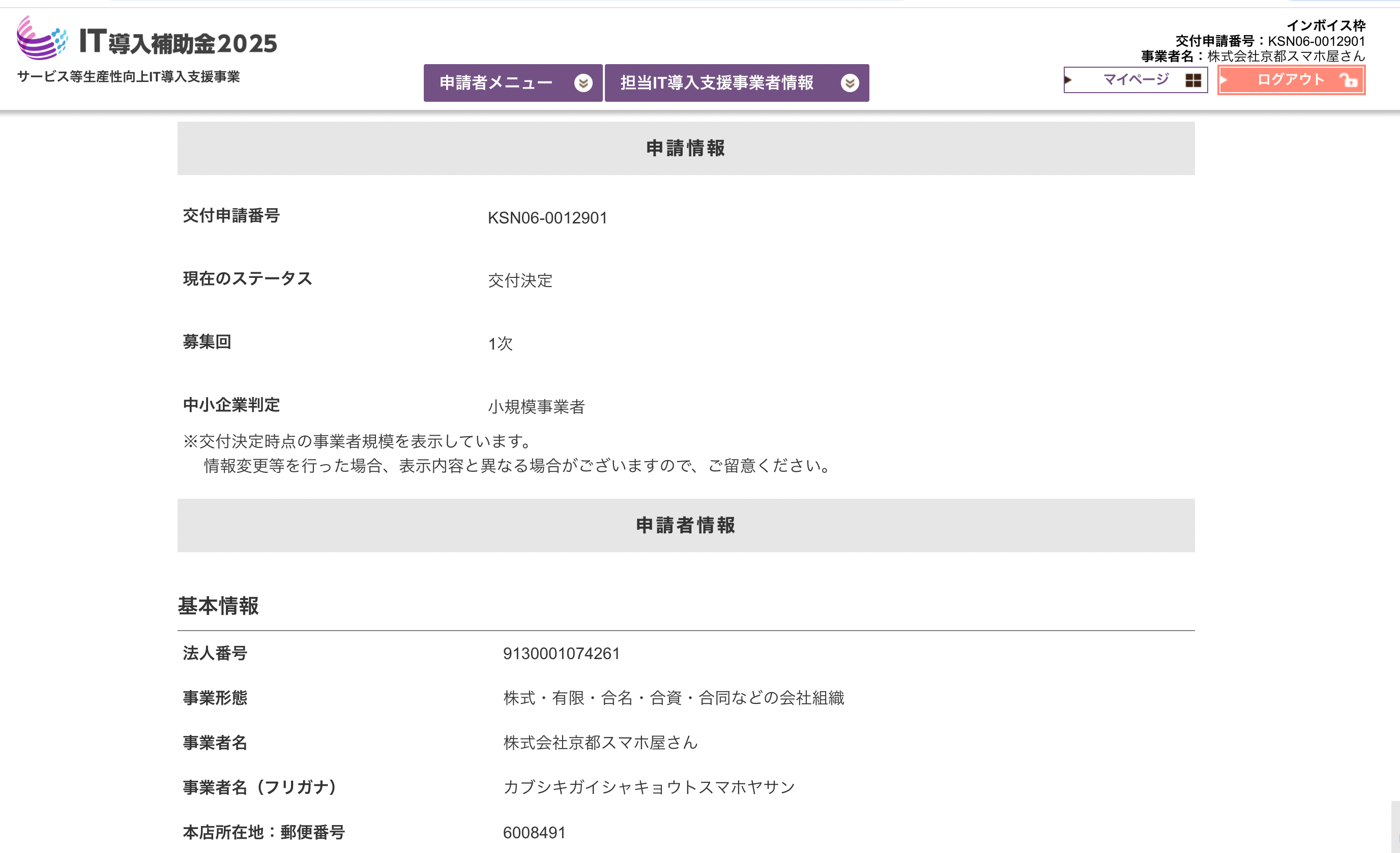The width and height of the screenshot is (1400, 853).
Task: Click the chevron circle icon on 申請者メニュー
Action: pyautogui.click(x=583, y=83)
